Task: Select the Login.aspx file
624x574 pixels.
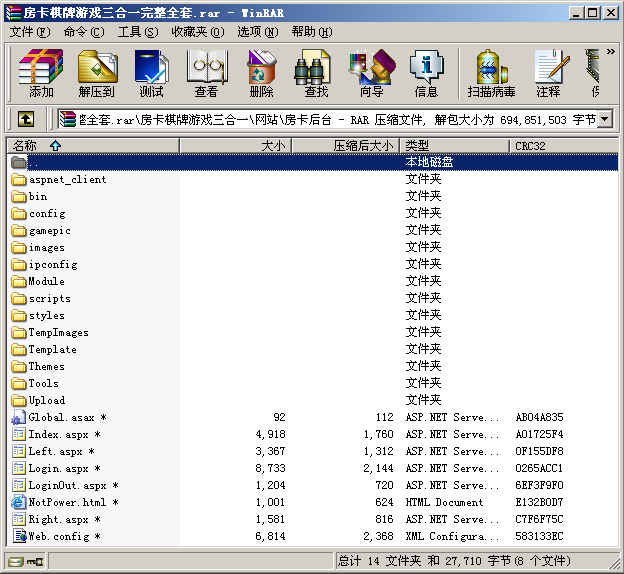Action: point(58,469)
